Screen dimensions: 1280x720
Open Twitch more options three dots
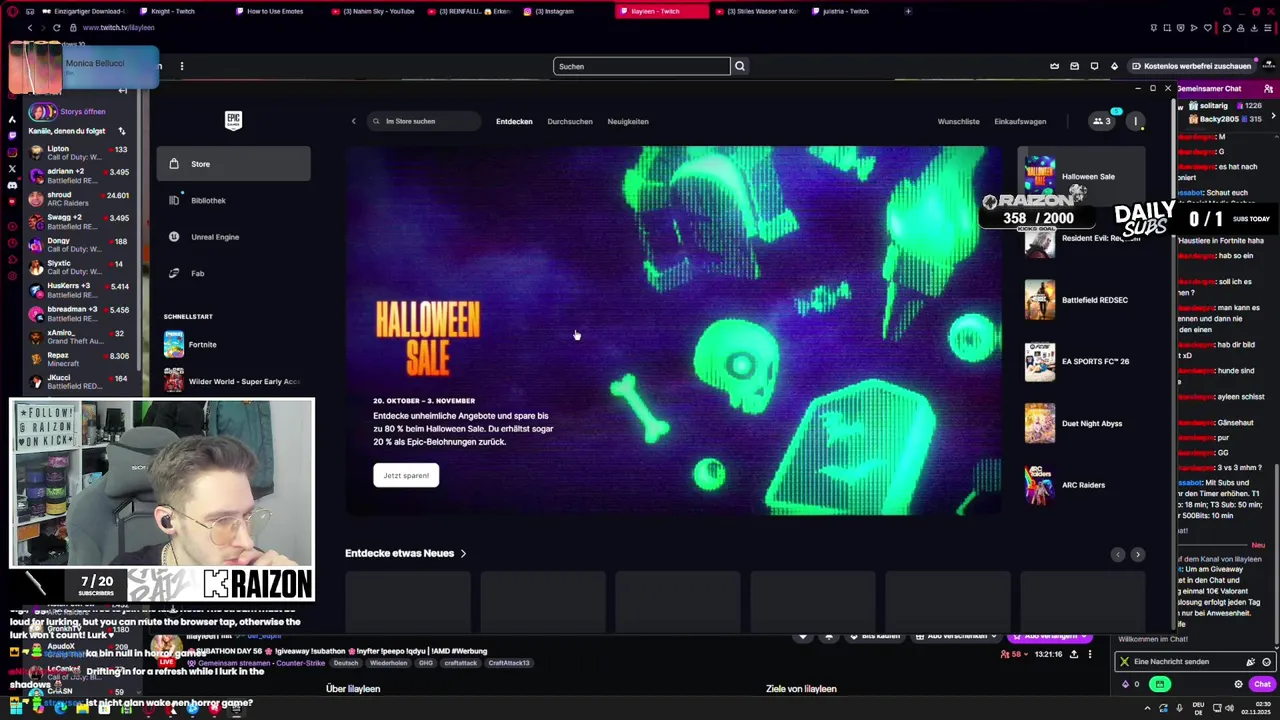point(181,66)
